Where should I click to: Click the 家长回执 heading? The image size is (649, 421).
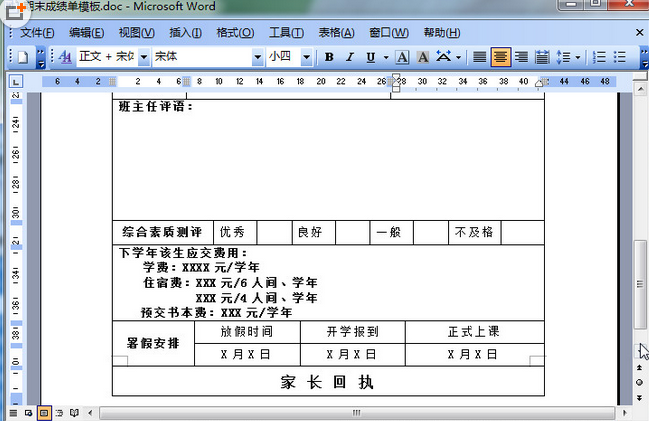327,382
